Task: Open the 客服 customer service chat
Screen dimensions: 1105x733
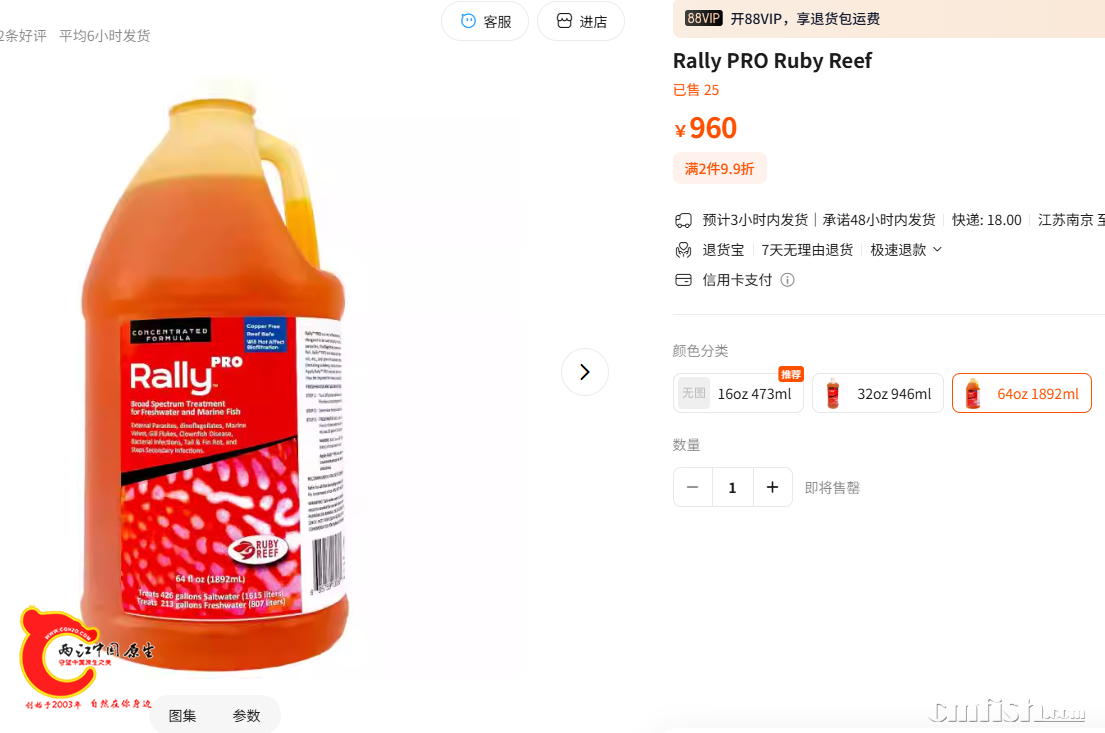Action: pos(485,21)
